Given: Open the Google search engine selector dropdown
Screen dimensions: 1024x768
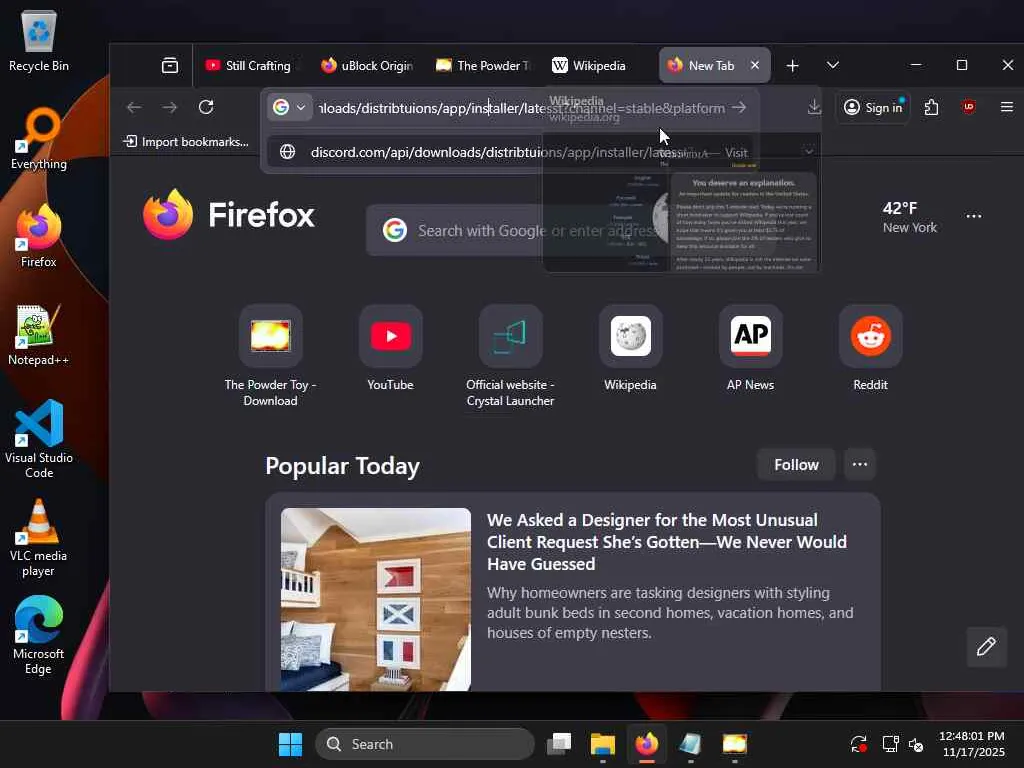Looking at the screenshot, I should tap(289, 108).
